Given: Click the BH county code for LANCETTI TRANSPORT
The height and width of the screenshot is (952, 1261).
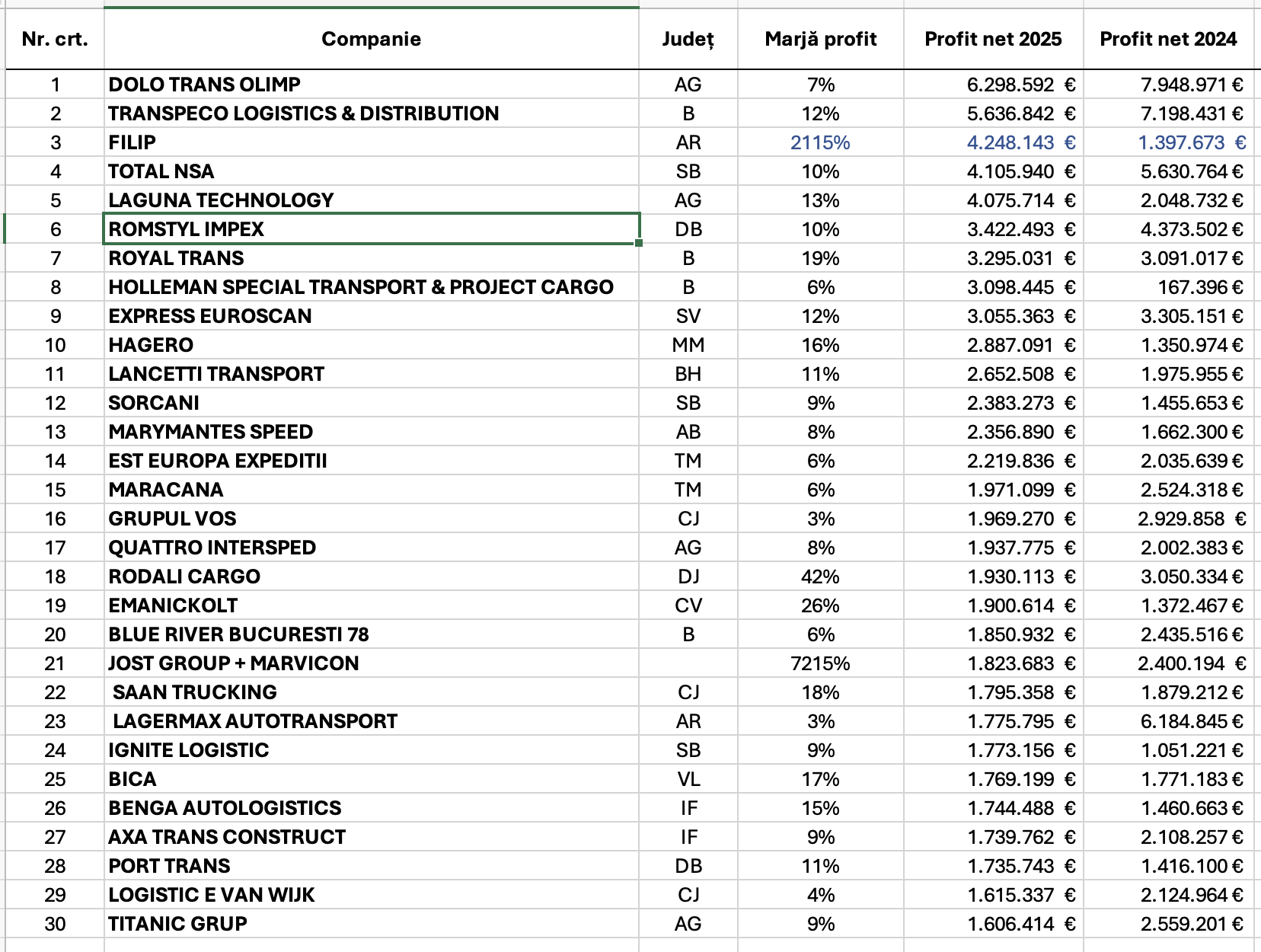Looking at the screenshot, I should point(688,374).
